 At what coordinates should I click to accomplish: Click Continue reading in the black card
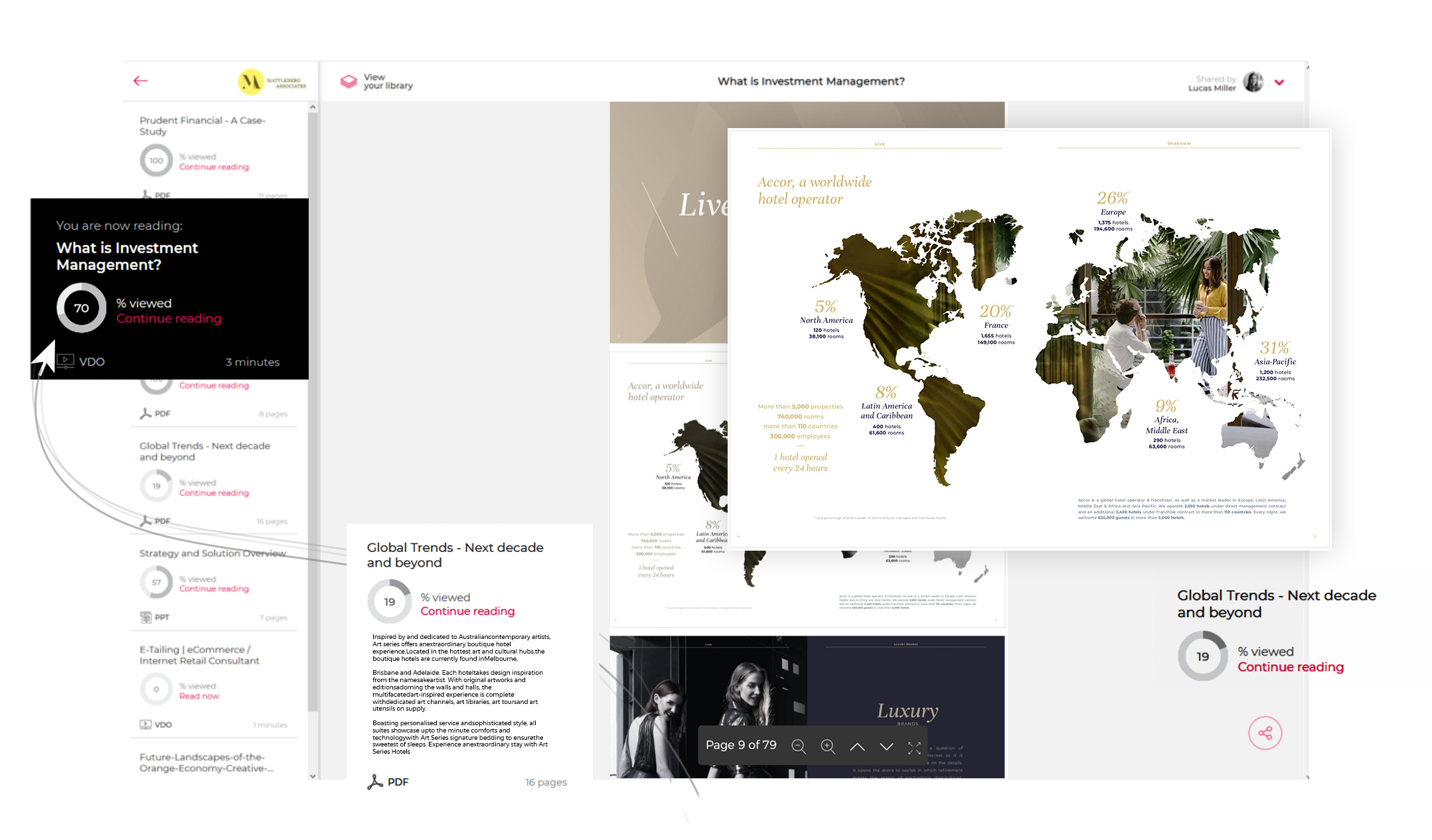click(169, 318)
